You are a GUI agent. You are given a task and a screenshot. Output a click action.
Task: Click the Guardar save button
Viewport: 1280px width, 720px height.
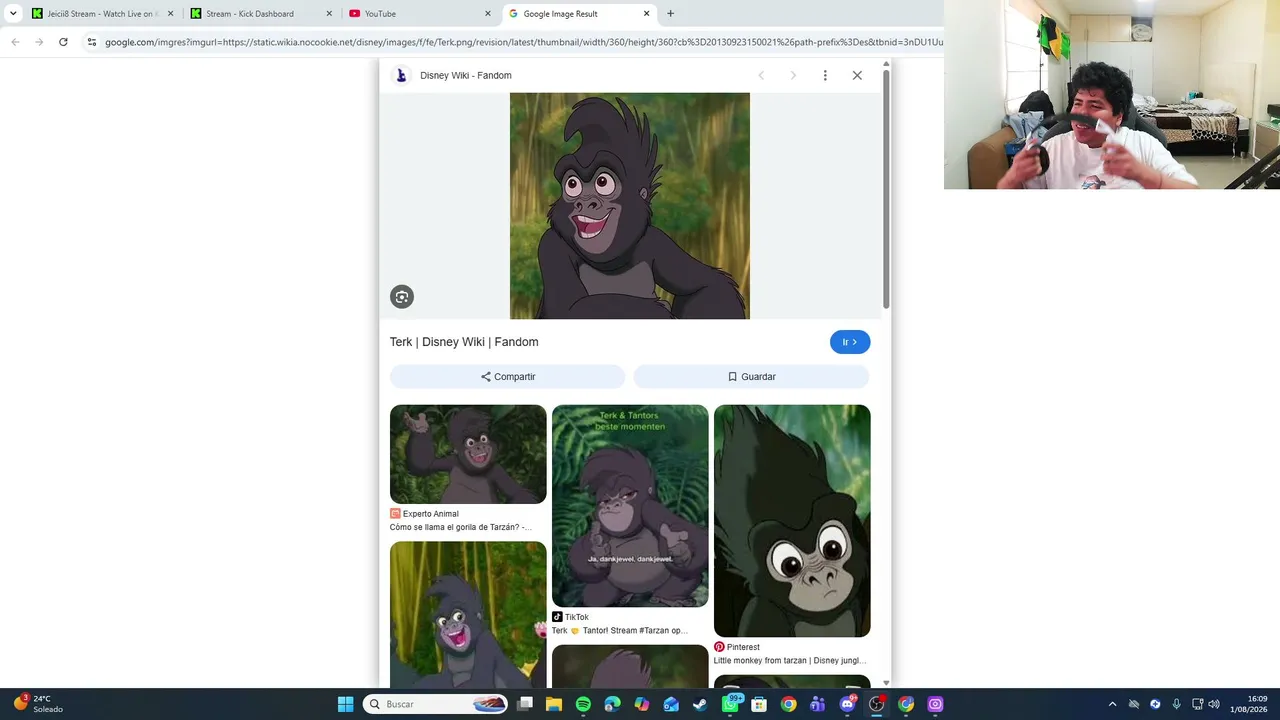click(x=751, y=377)
